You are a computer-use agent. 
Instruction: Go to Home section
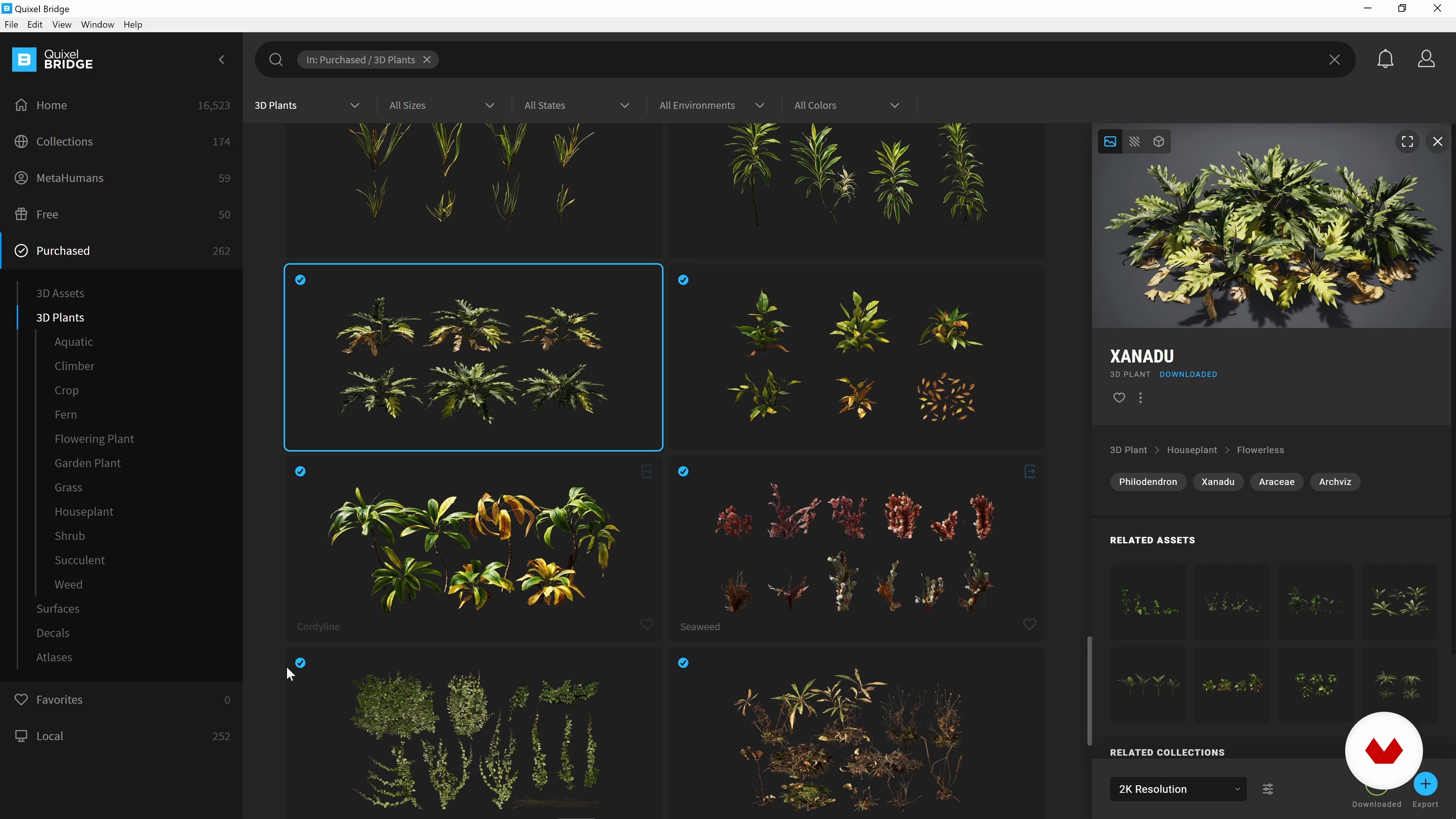coord(121,105)
